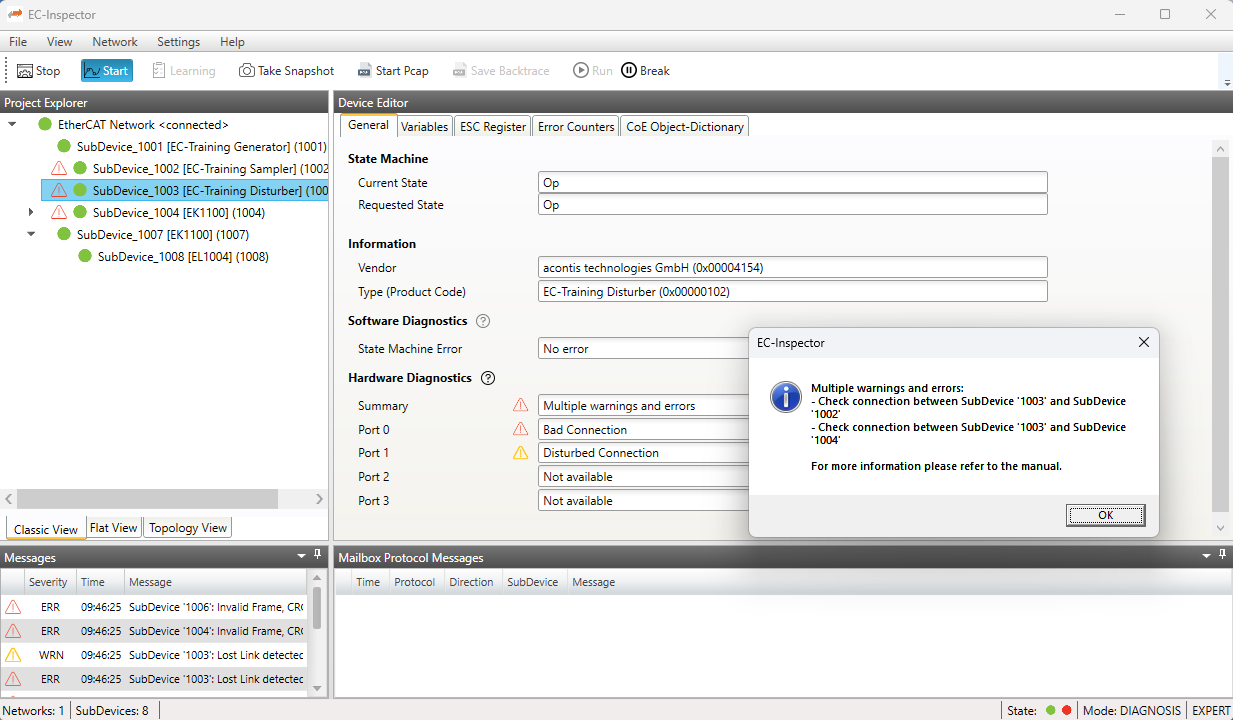Click the Type (Product Code) field
This screenshot has height=720, width=1233.
(792, 291)
